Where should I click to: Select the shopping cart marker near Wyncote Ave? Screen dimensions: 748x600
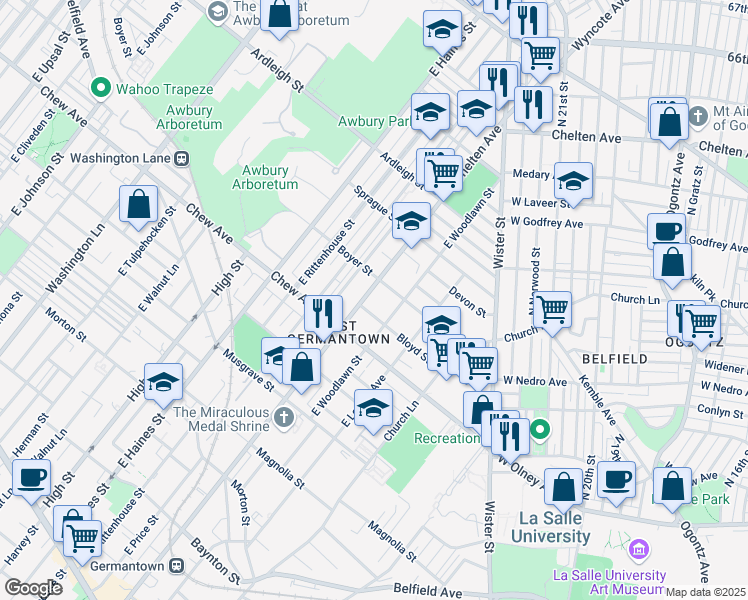pyautogui.click(x=540, y=56)
